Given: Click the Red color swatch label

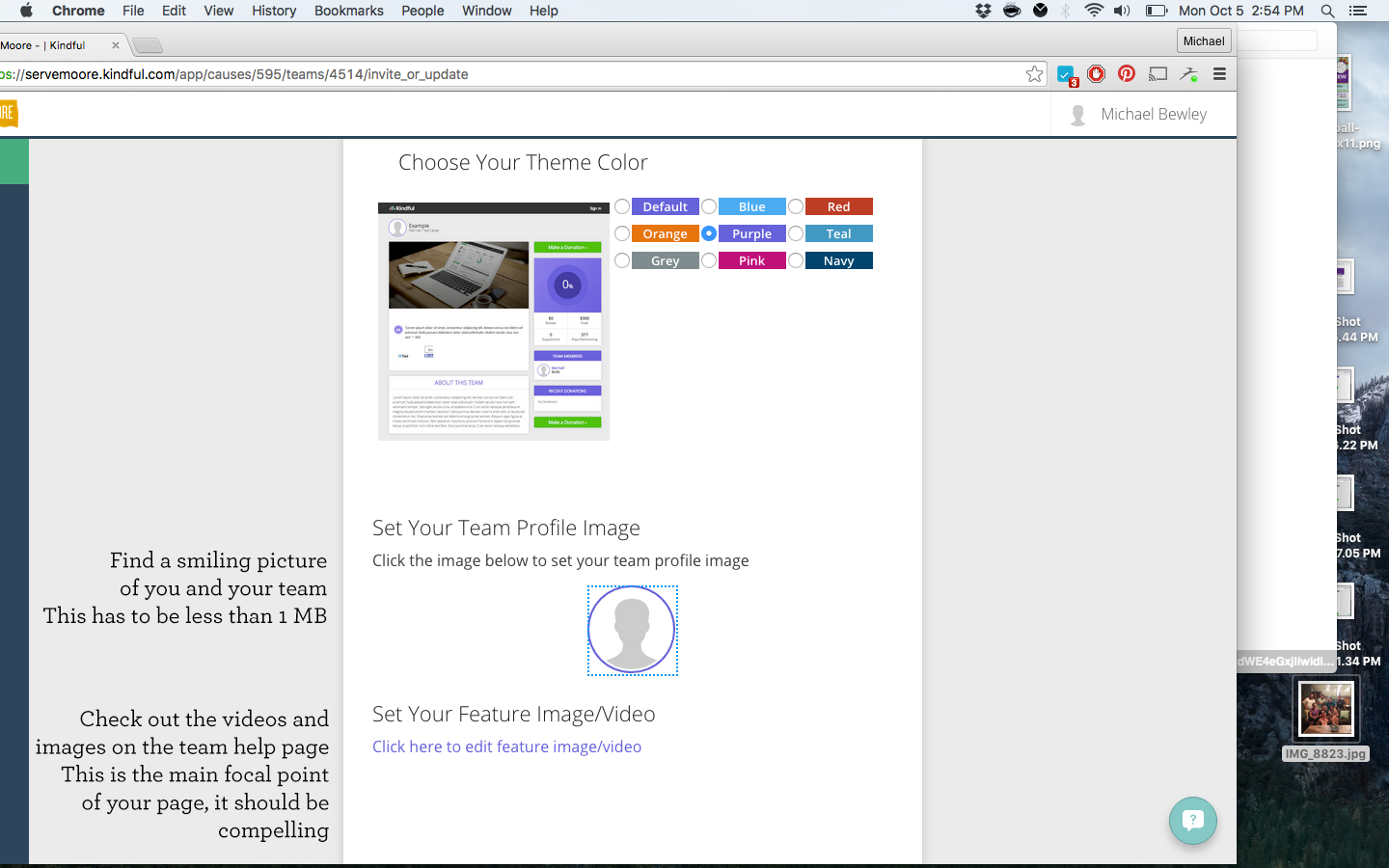Looking at the screenshot, I should point(839,206).
